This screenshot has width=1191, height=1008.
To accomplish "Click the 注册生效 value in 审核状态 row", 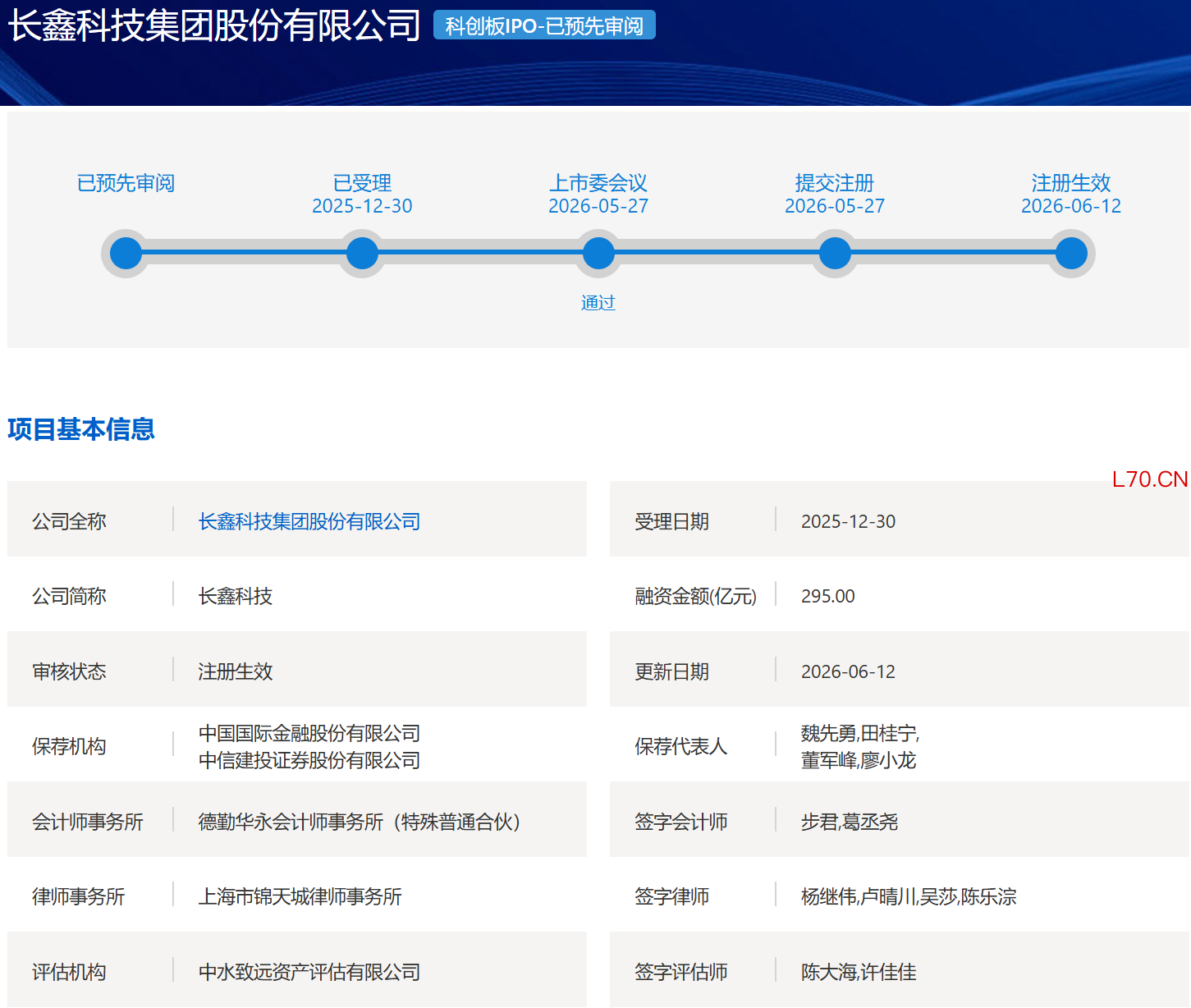I will [236, 671].
